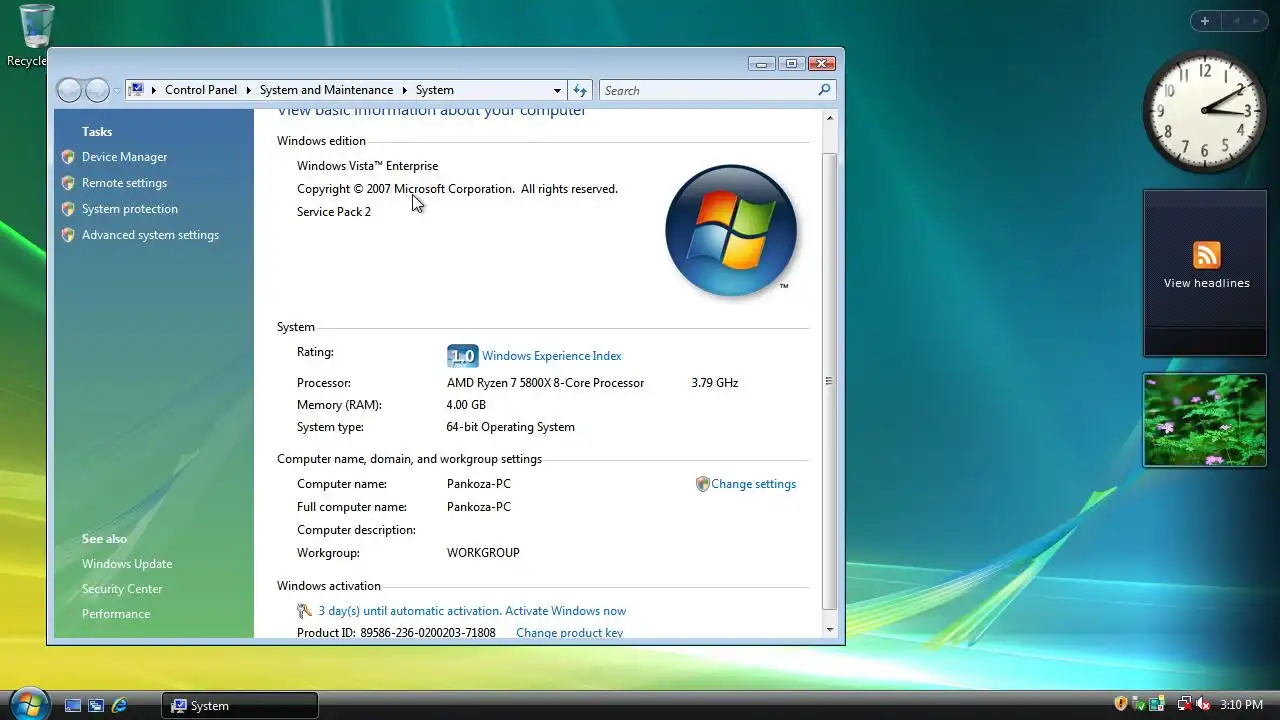Open Remote settings task link
The width and height of the screenshot is (1280, 720).
pyautogui.click(x=124, y=183)
